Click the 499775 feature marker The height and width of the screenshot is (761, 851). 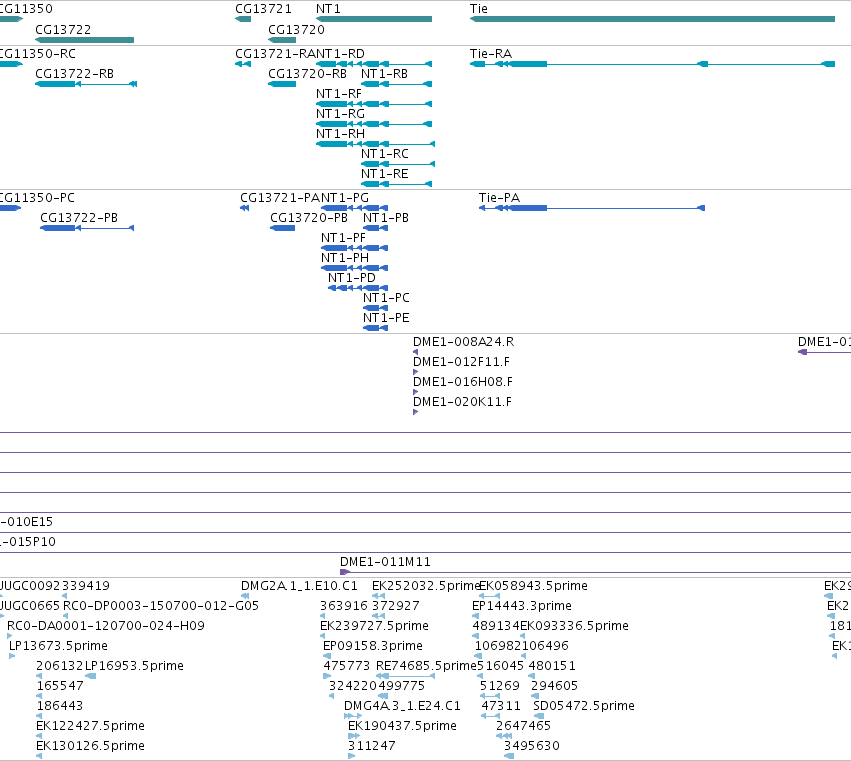383,696
